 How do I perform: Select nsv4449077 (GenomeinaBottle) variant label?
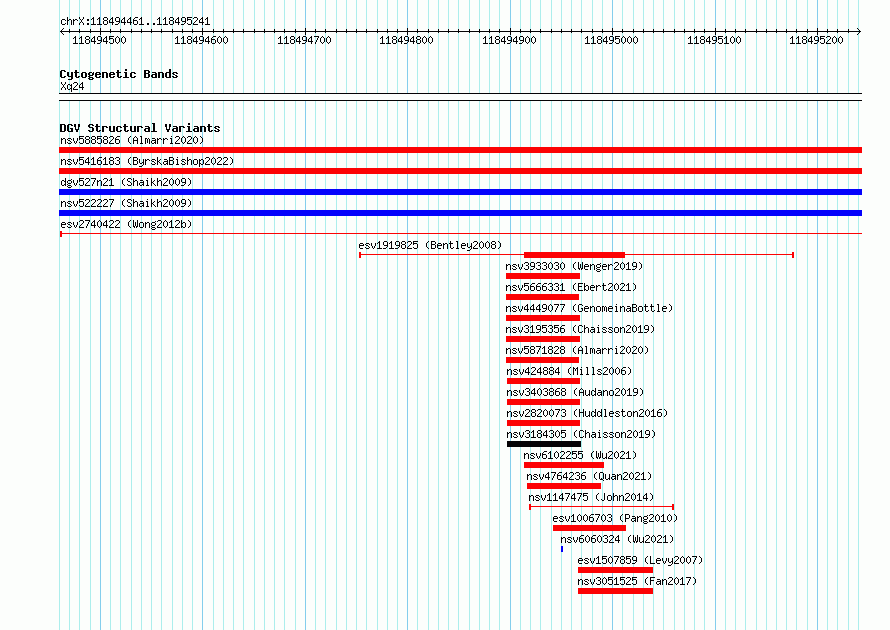[589, 308]
